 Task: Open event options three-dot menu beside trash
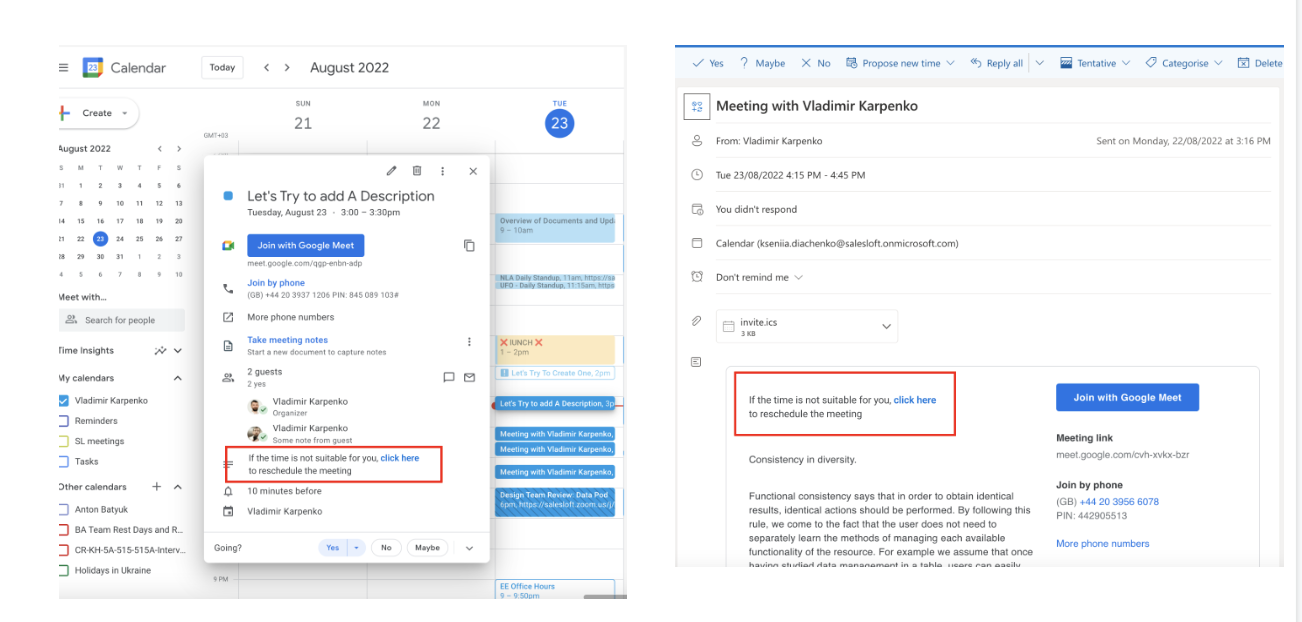click(443, 171)
